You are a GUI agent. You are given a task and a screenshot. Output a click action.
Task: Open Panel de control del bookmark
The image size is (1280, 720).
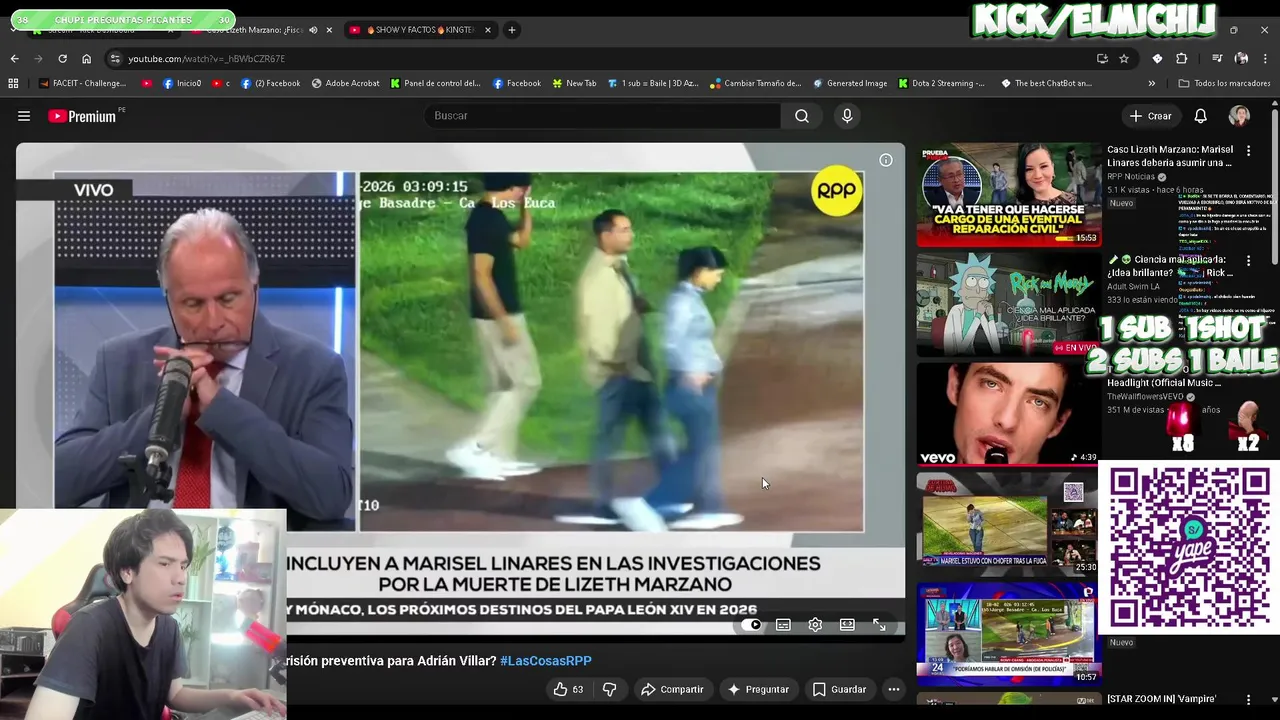(x=436, y=83)
